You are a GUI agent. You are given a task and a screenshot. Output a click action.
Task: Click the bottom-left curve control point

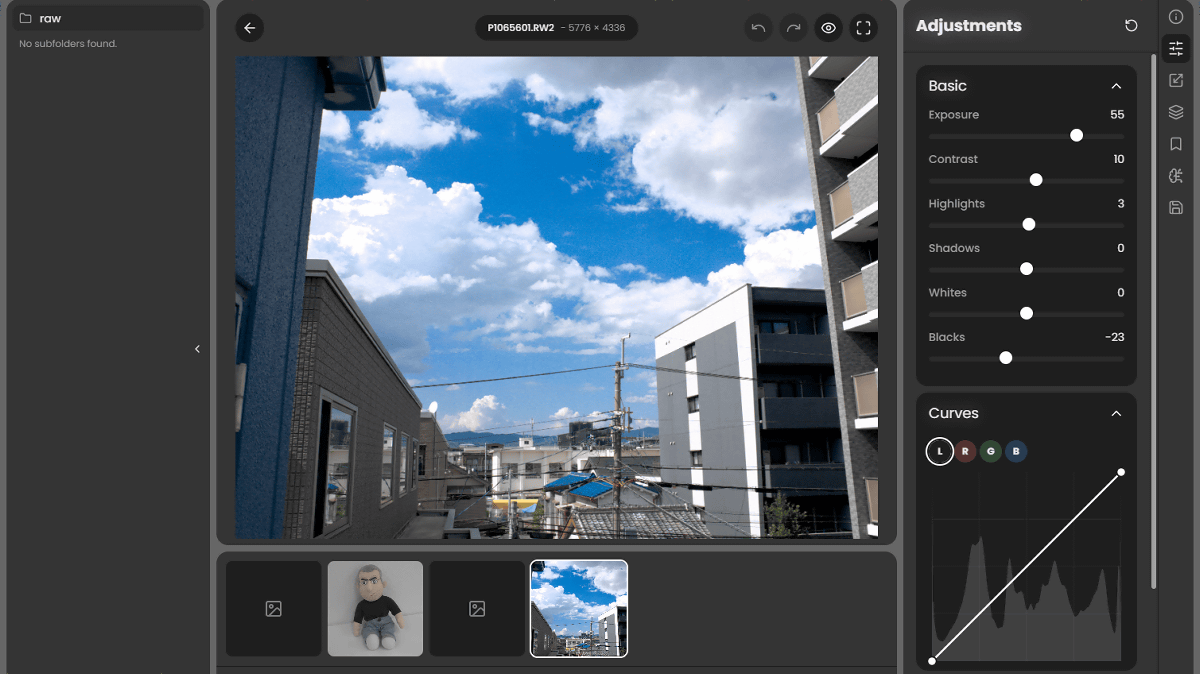click(x=932, y=661)
